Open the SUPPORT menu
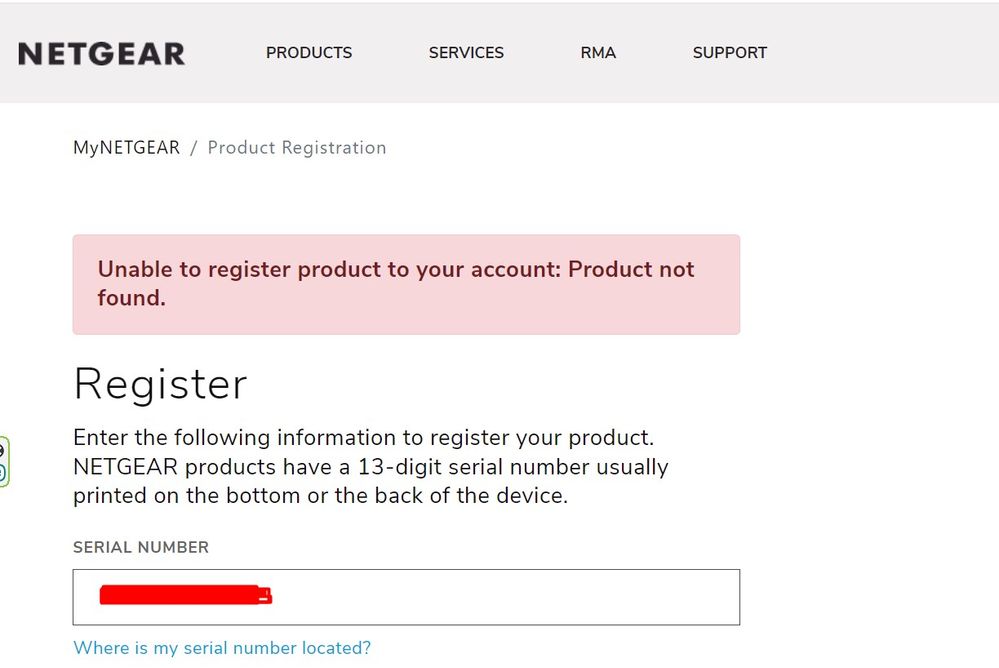This screenshot has height=668, width=999. point(729,53)
